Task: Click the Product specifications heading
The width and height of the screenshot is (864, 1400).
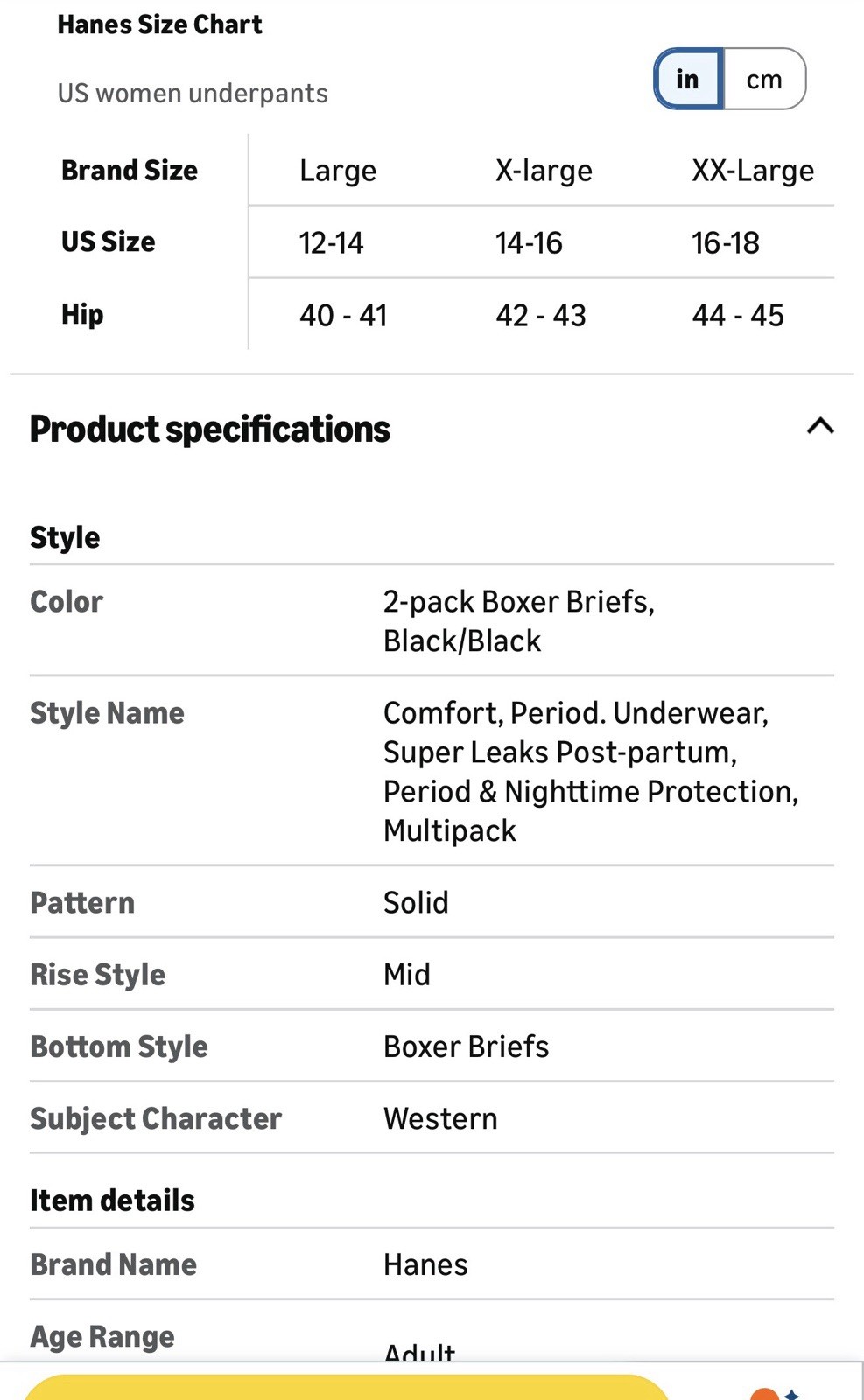Action: pos(210,430)
